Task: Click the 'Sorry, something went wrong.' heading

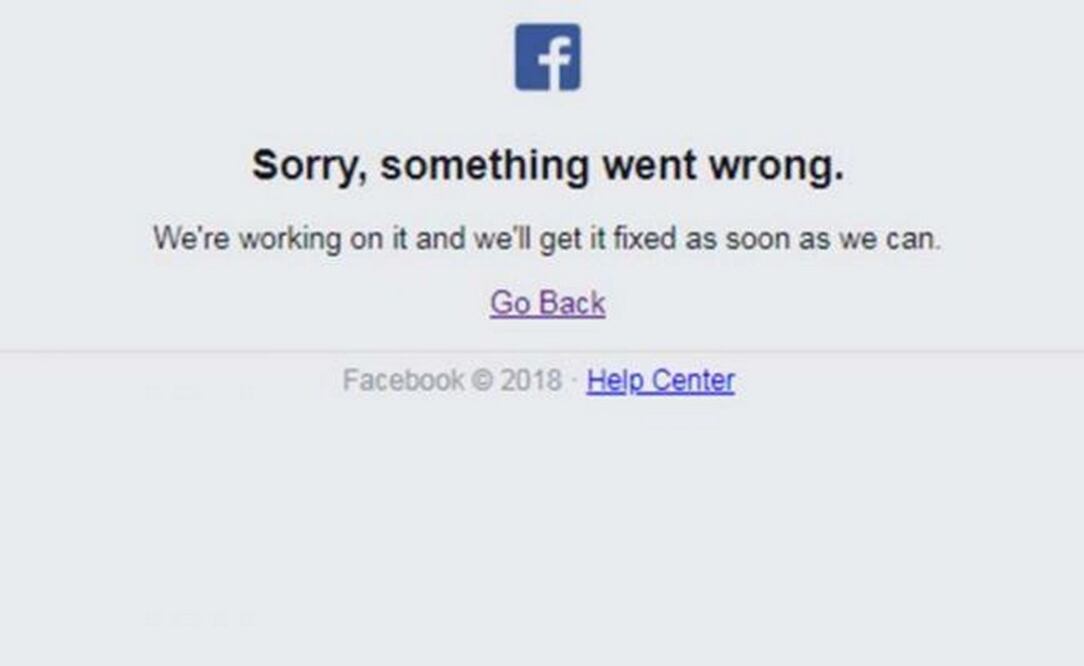Action: click(548, 165)
